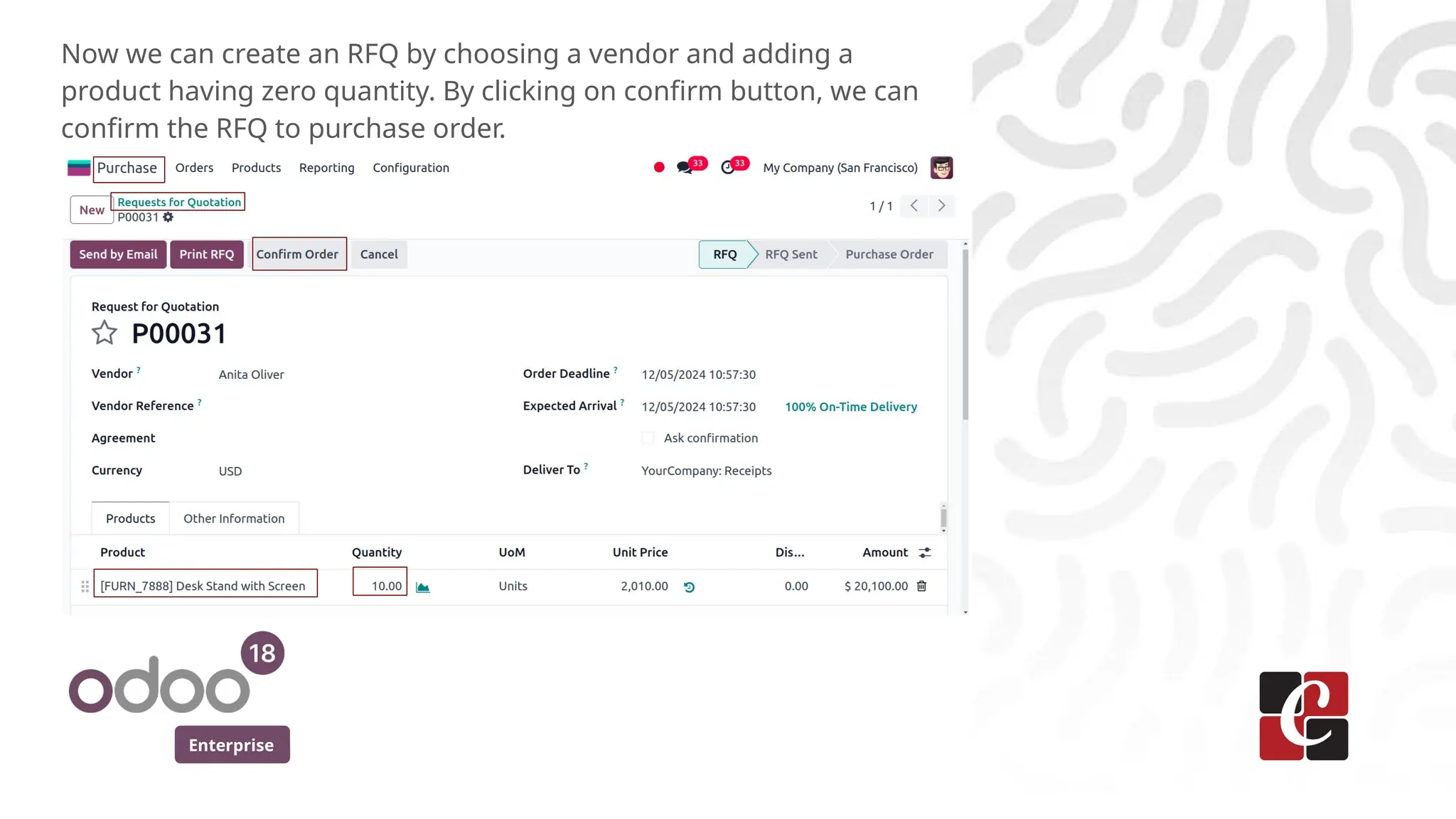Image resolution: width=1456 pixels, height=819 pixels.
Task: Select the Purchase Order status stage
Action: coord(889,254)
